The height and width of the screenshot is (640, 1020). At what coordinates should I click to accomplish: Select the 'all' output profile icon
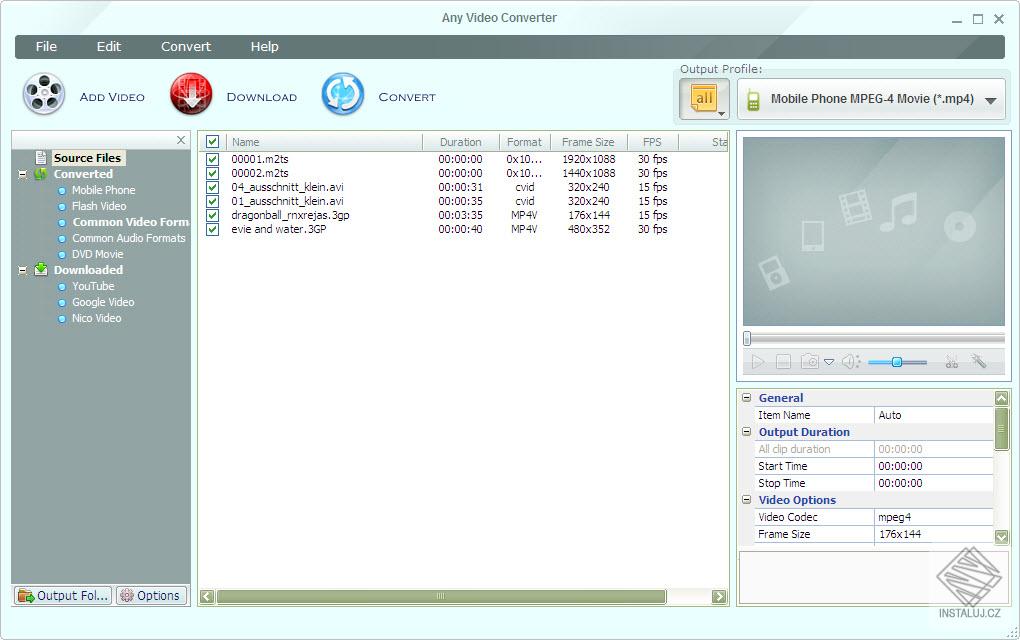tap(704, 97)
